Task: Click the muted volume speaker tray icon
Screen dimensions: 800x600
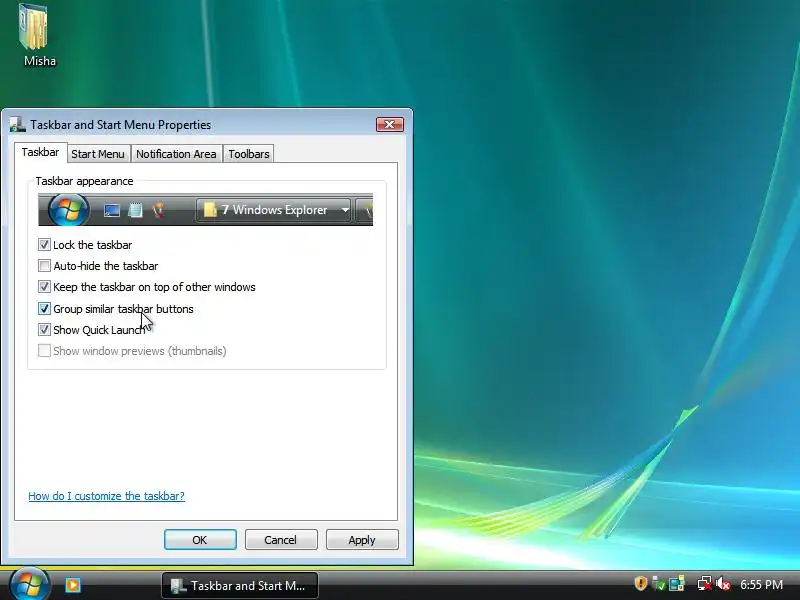Action: coord(723,583)
